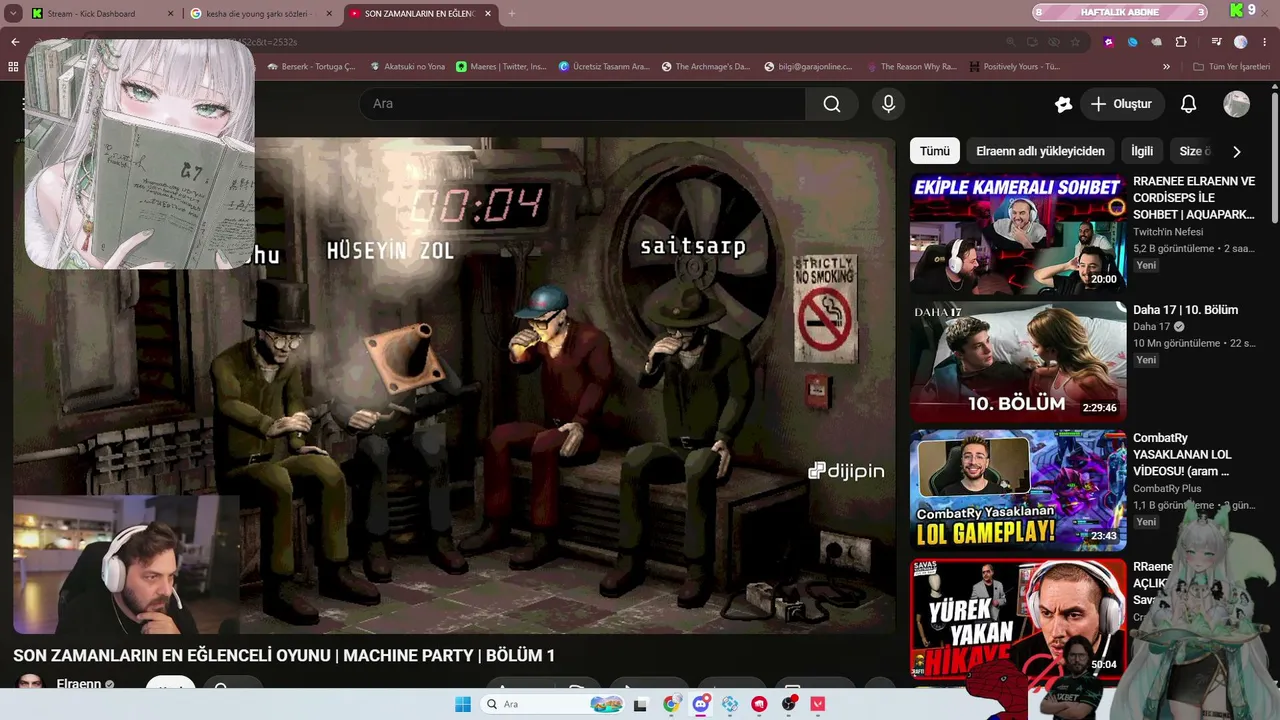Viewport: 1280px width, 720px height.
Task: Switch to the Stream - Kick Dashboard tab
Action: point(103,14)
